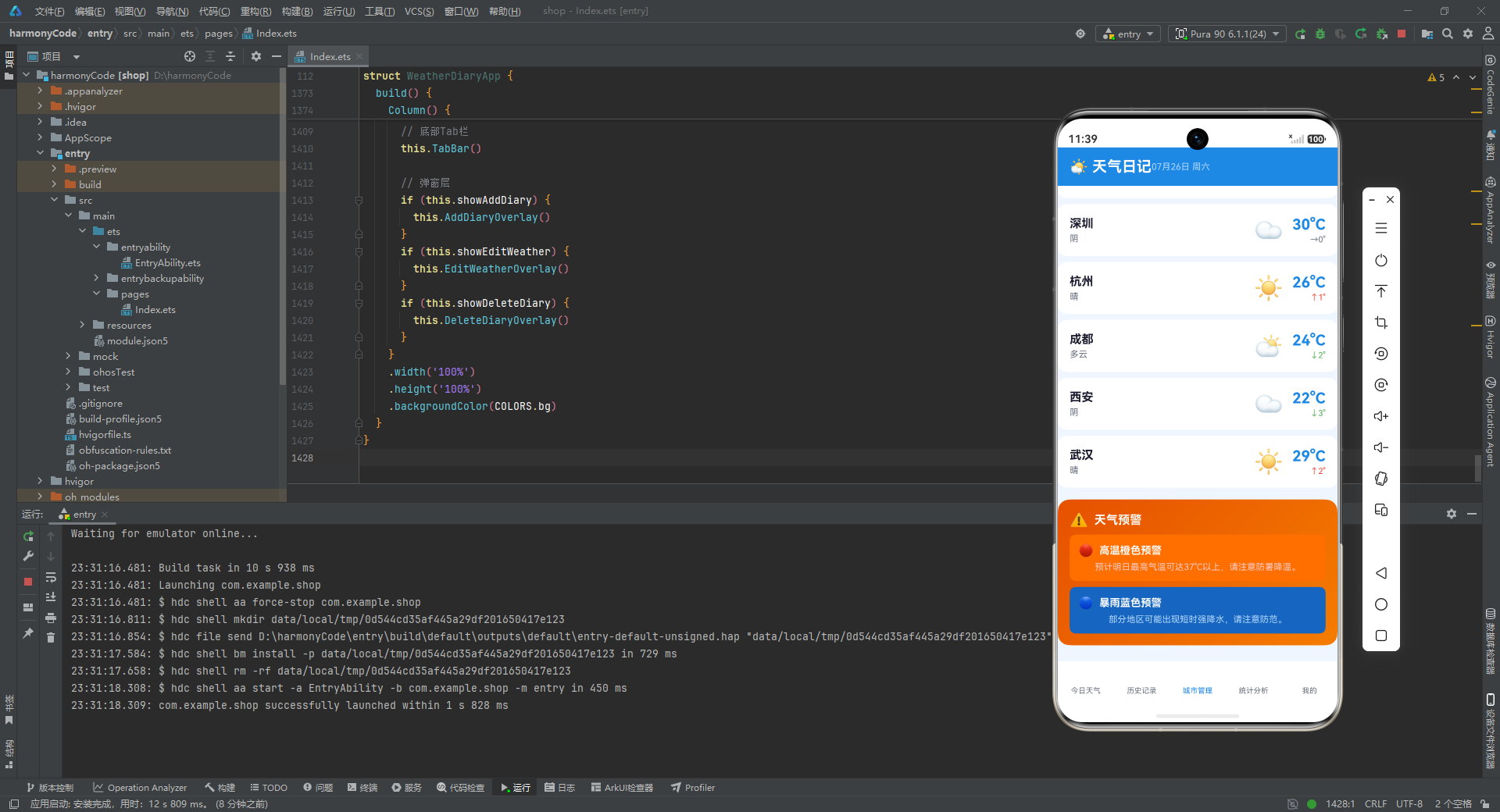
Task: Open the 构建(B) menu
Action: coord(297,11)
